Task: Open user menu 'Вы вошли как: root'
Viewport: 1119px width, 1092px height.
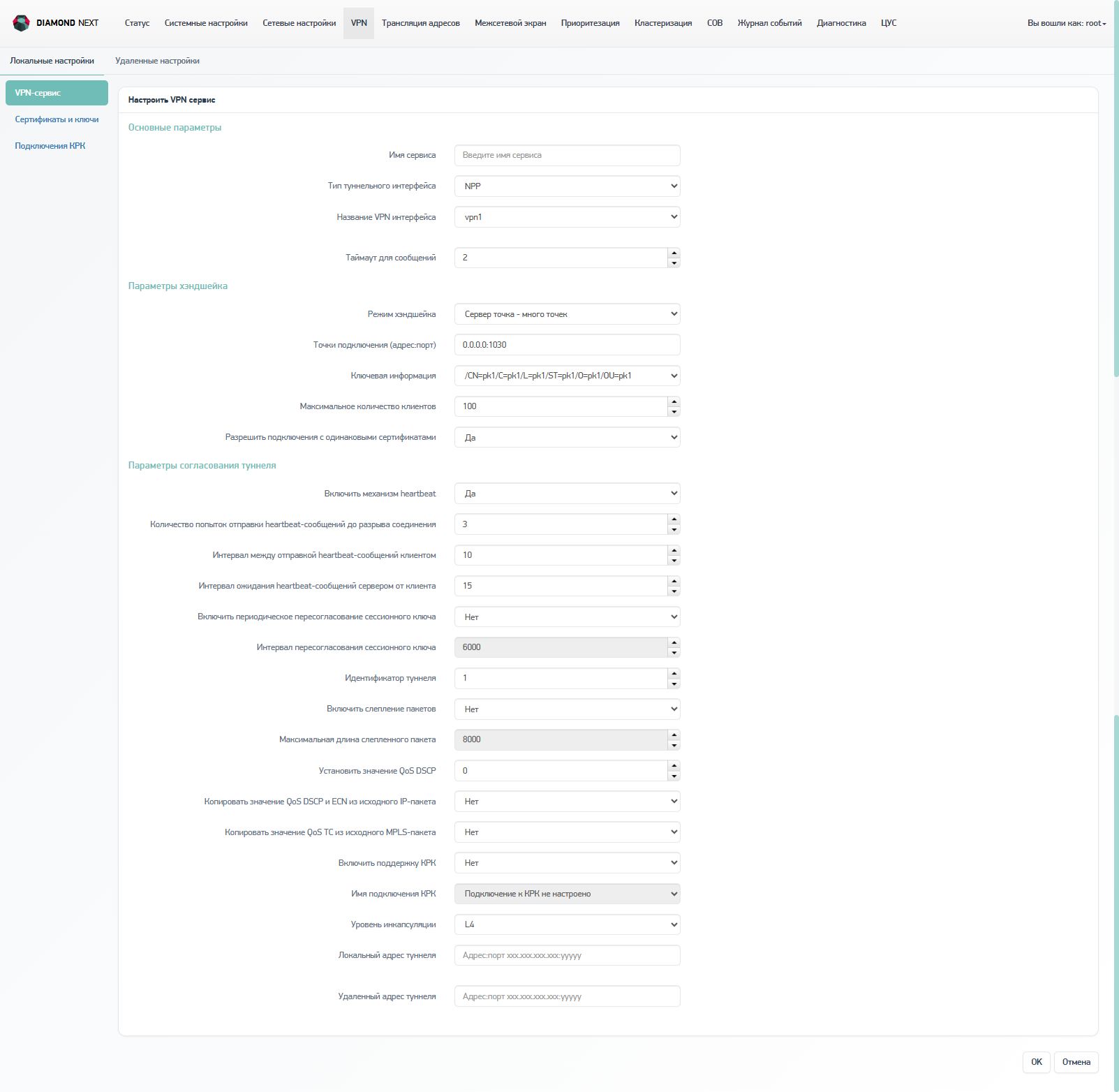Action: [x=1067, y=23]
